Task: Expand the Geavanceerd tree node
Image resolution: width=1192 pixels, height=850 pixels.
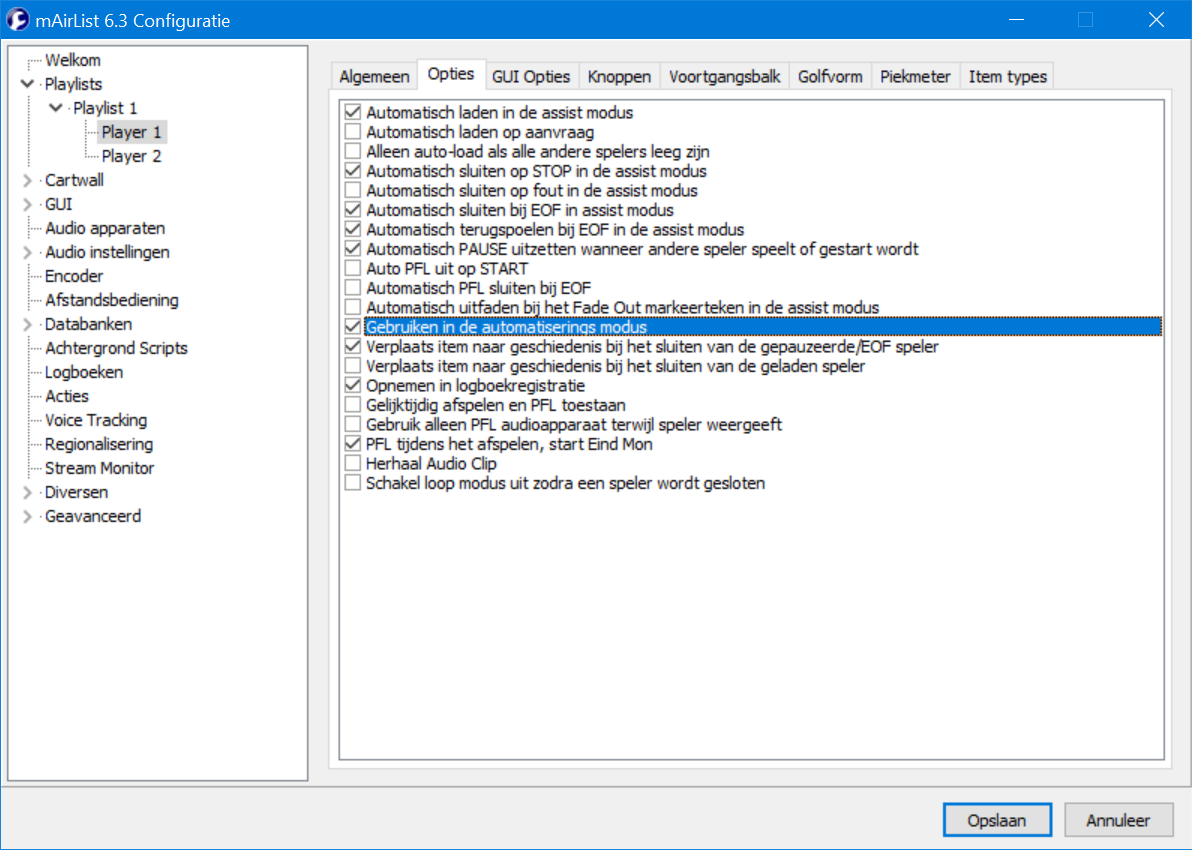Action: coord(27,517)
